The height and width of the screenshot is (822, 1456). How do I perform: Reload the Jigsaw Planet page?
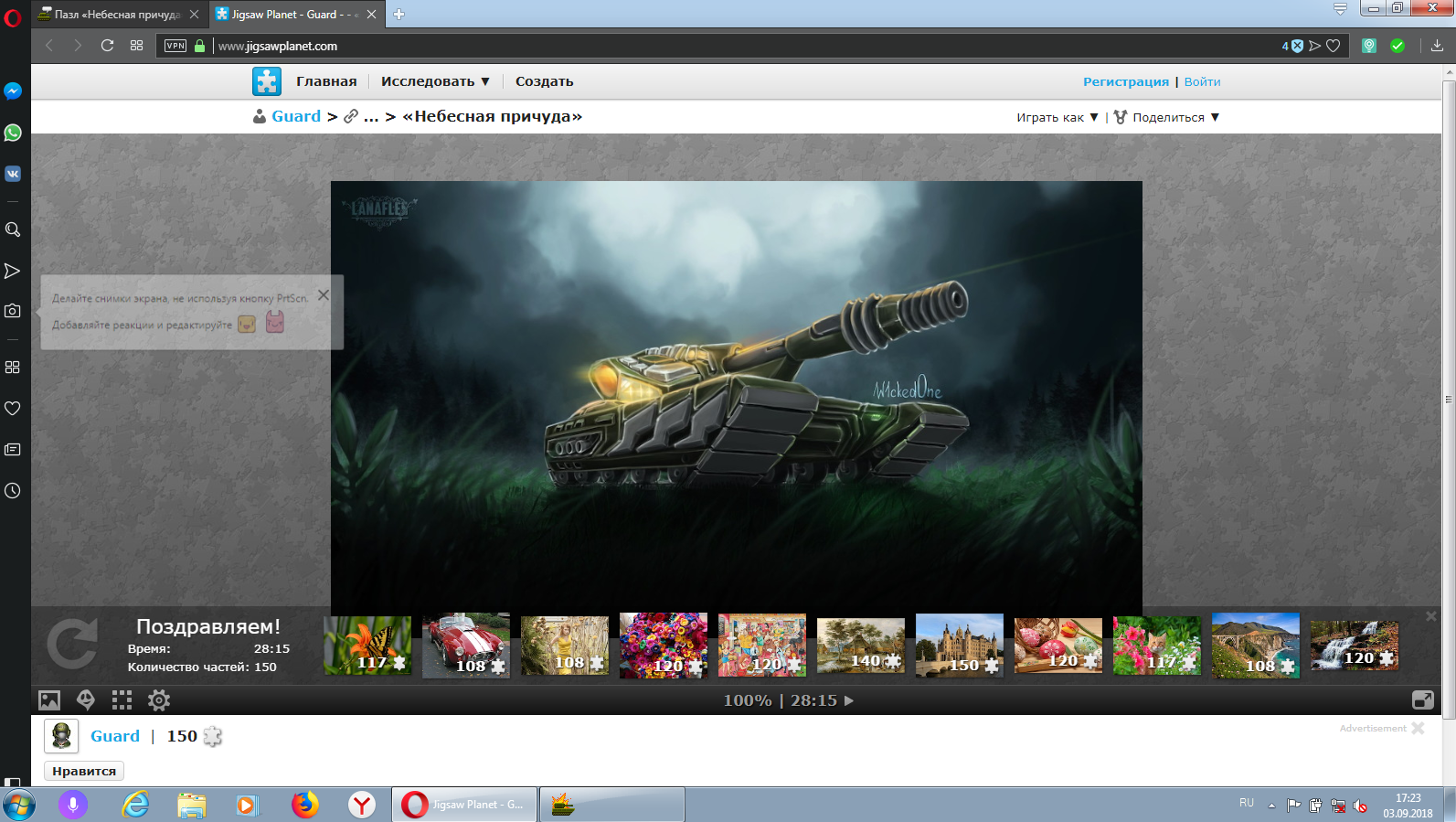107,46
